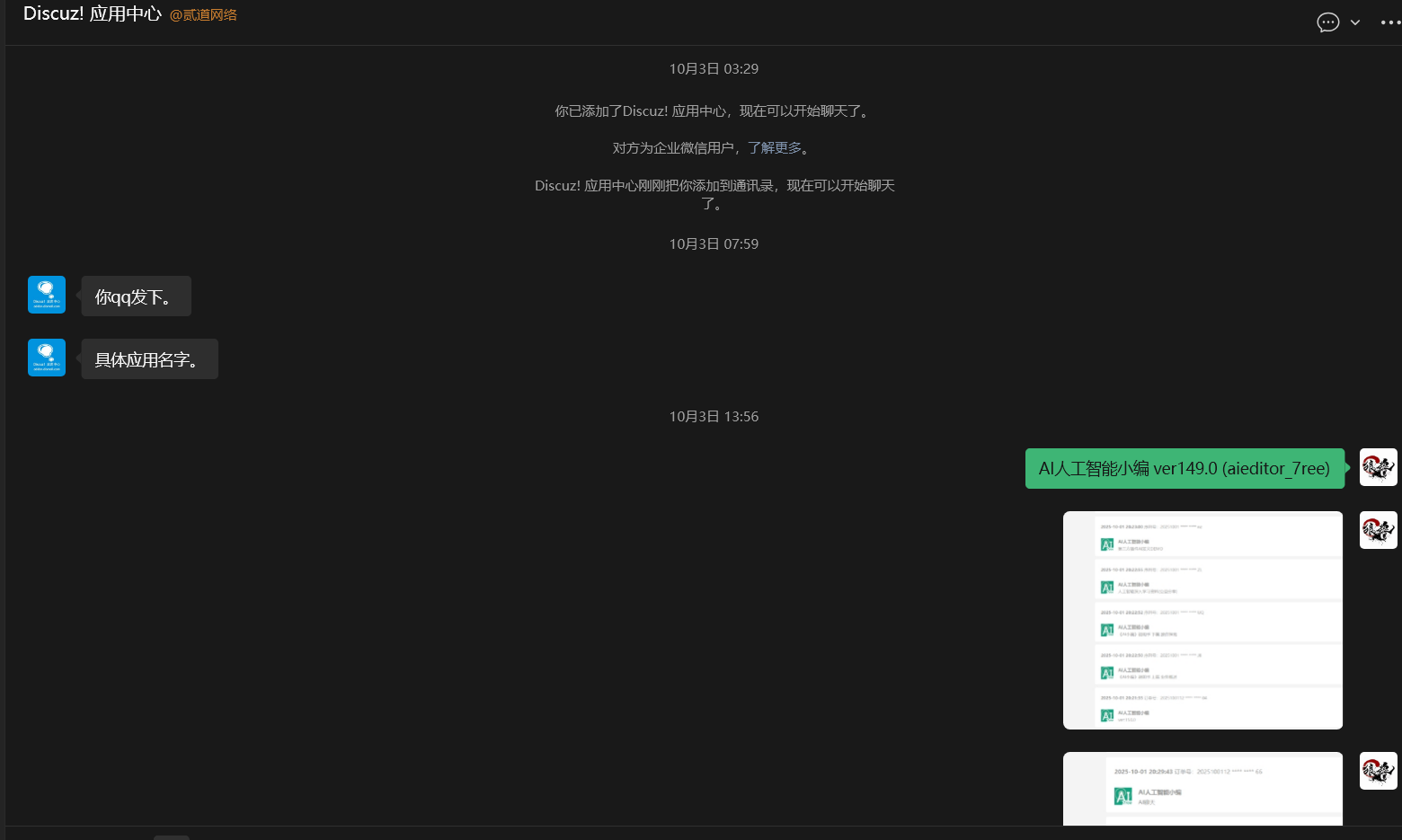Expand the chevron beside the chat bubble icon

pos(1355,22)
